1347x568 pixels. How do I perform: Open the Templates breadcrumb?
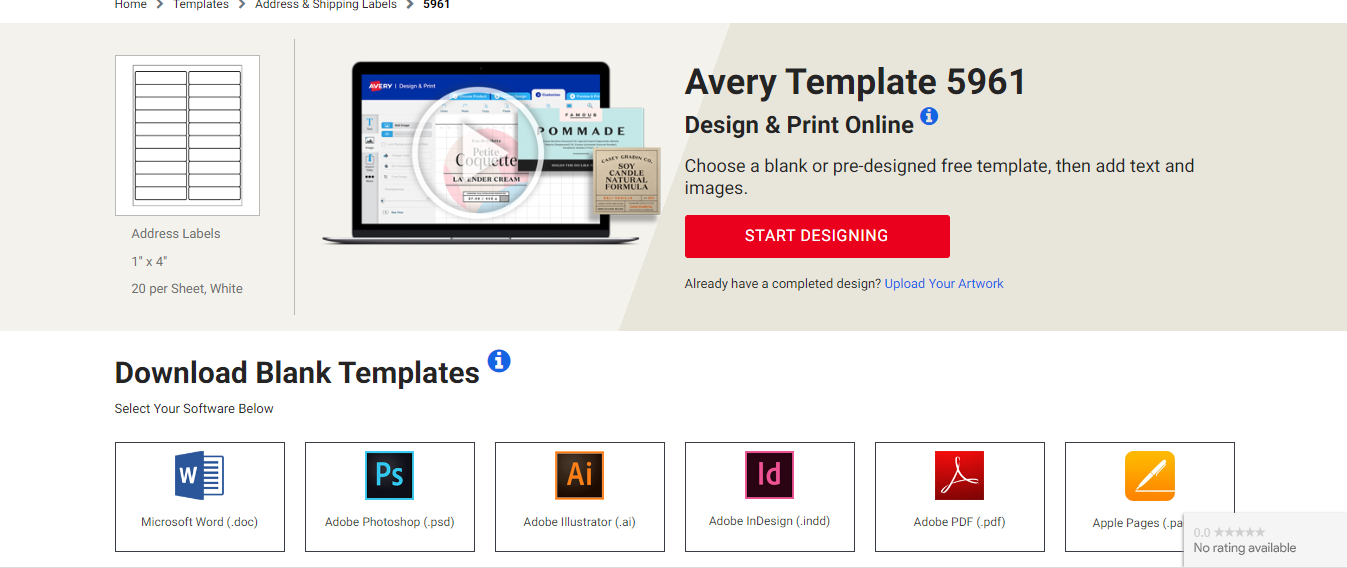point(201,5)
